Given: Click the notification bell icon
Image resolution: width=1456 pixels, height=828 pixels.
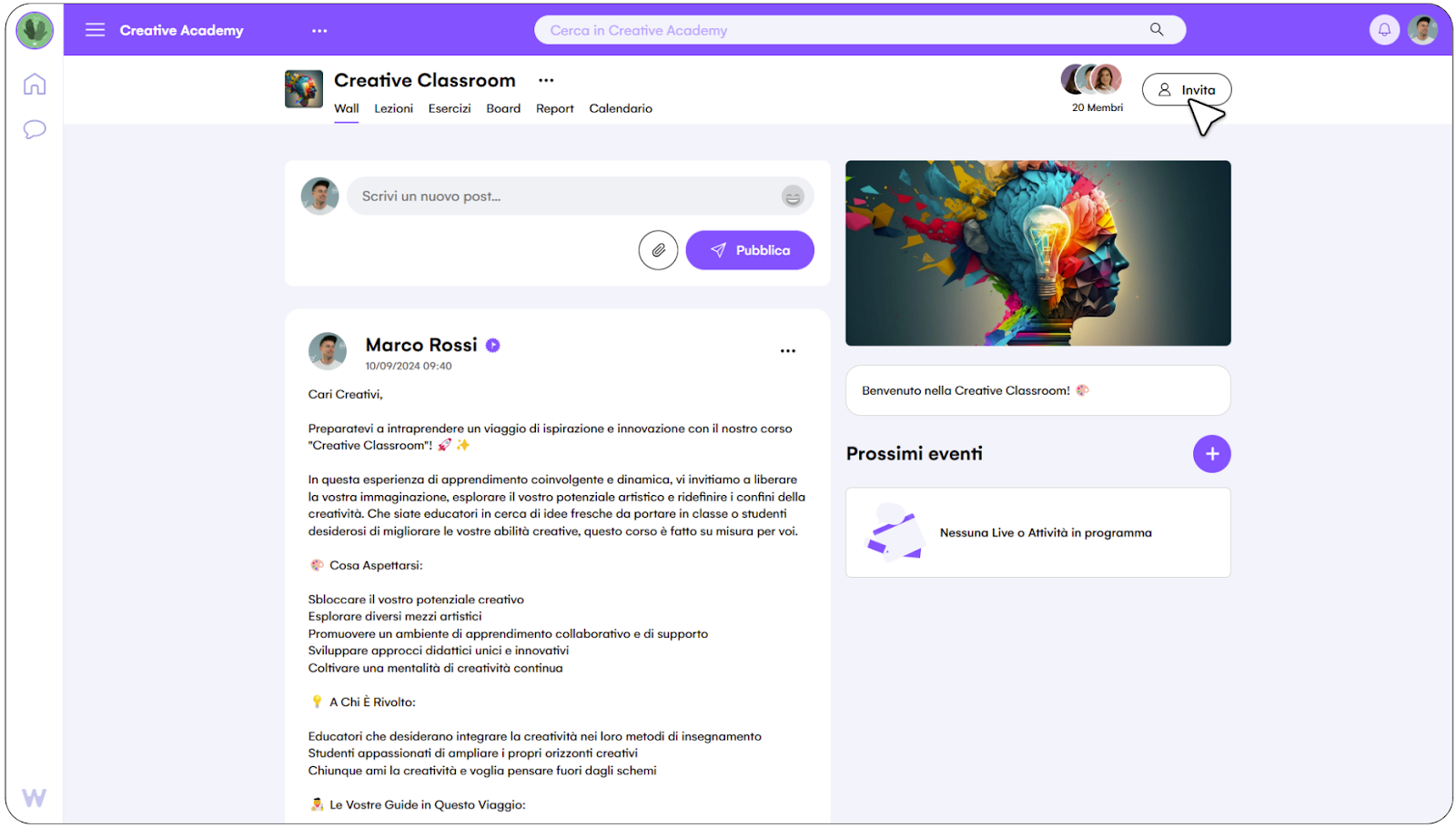Looking at the screenshot, I should point(1384,30).
